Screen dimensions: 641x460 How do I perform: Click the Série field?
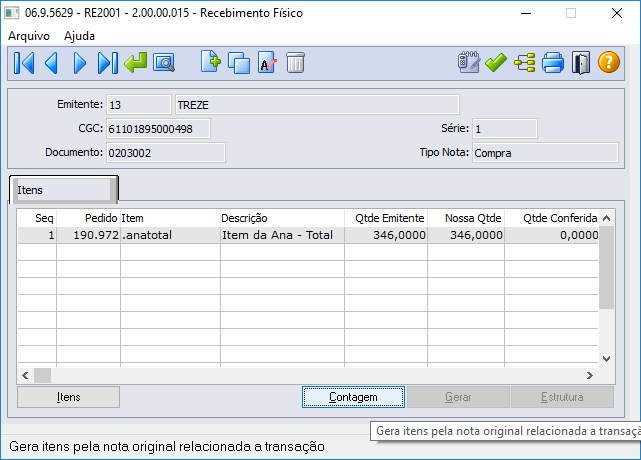pos(504,129)
